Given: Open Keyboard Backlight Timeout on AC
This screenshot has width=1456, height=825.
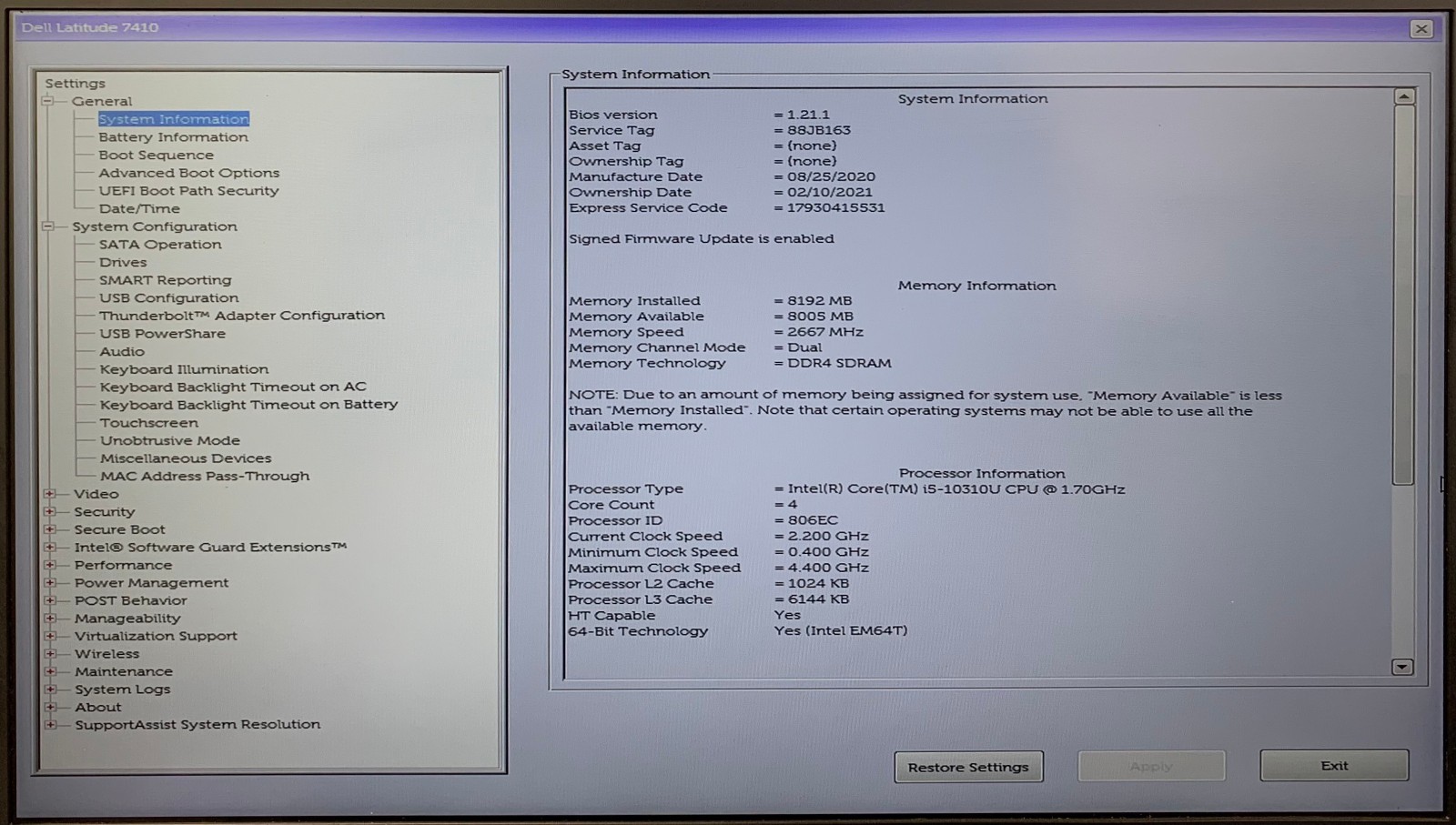Looking at the screenshot, I should [233, 387].
